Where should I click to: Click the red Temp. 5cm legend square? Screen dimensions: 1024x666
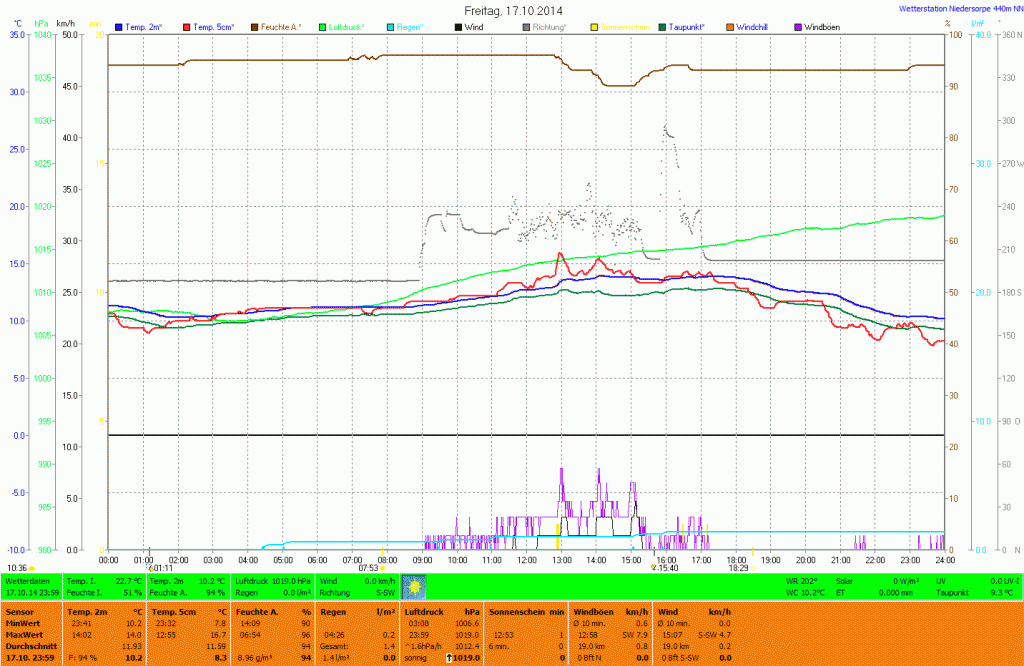pyautogui.click(x=187, y=27)
